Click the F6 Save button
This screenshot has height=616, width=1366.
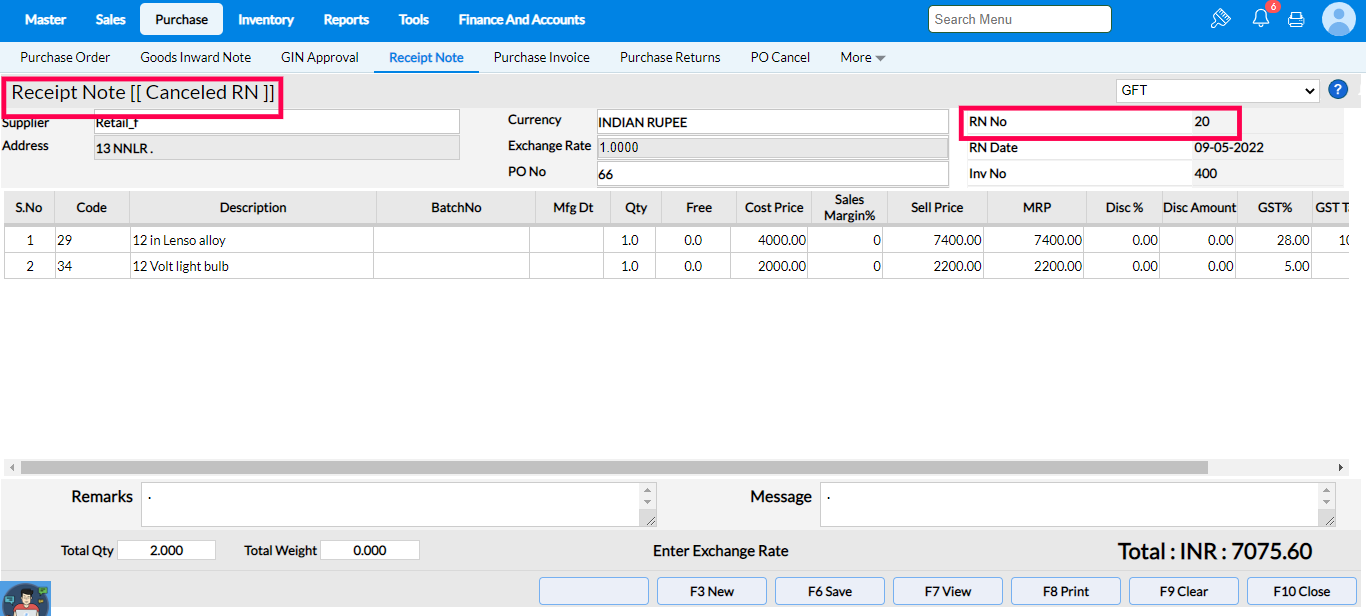coord(830,591)
